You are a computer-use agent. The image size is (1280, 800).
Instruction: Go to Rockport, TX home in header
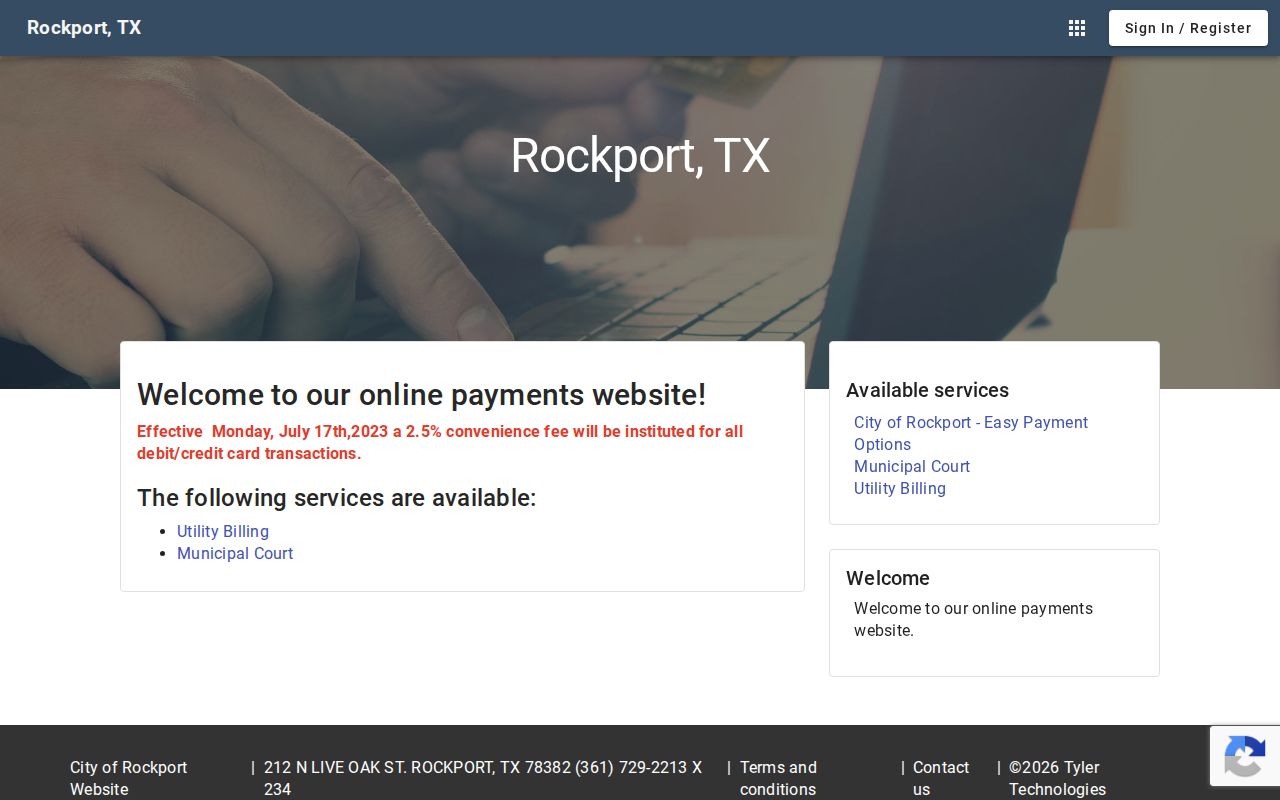(84, 28)
